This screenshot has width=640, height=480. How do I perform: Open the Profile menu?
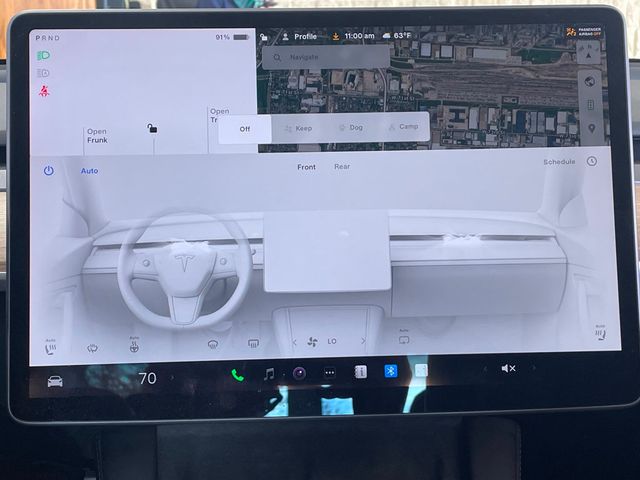pyautogui.click(x=300, y=36)
